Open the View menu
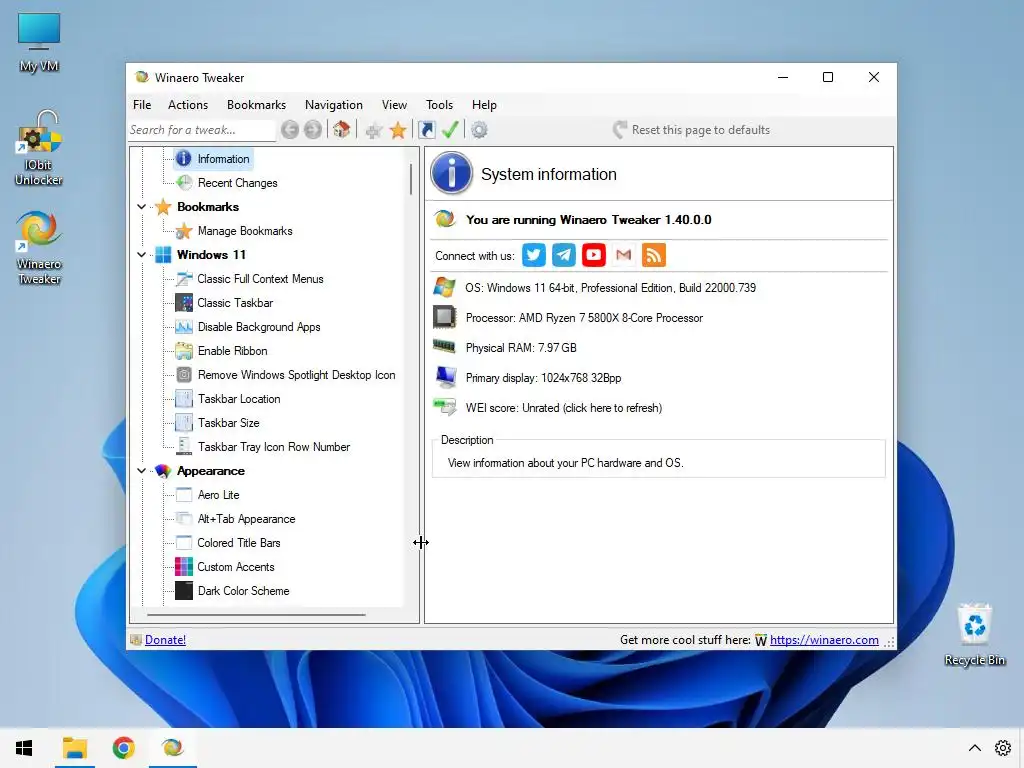Screen dimensions: 1024x768 [394, 104]
